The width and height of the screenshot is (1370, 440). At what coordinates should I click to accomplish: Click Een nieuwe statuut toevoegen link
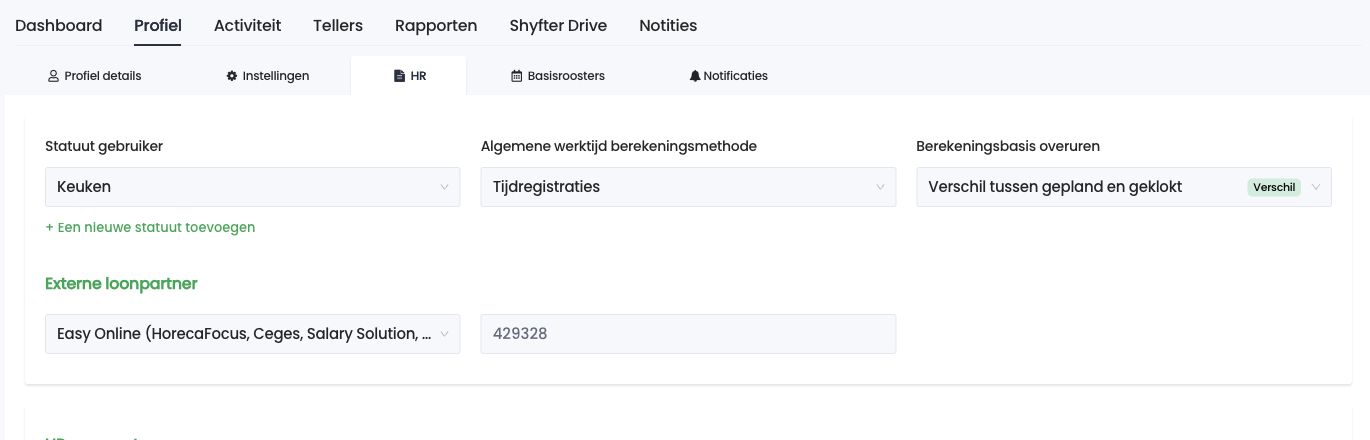point(150,227)
